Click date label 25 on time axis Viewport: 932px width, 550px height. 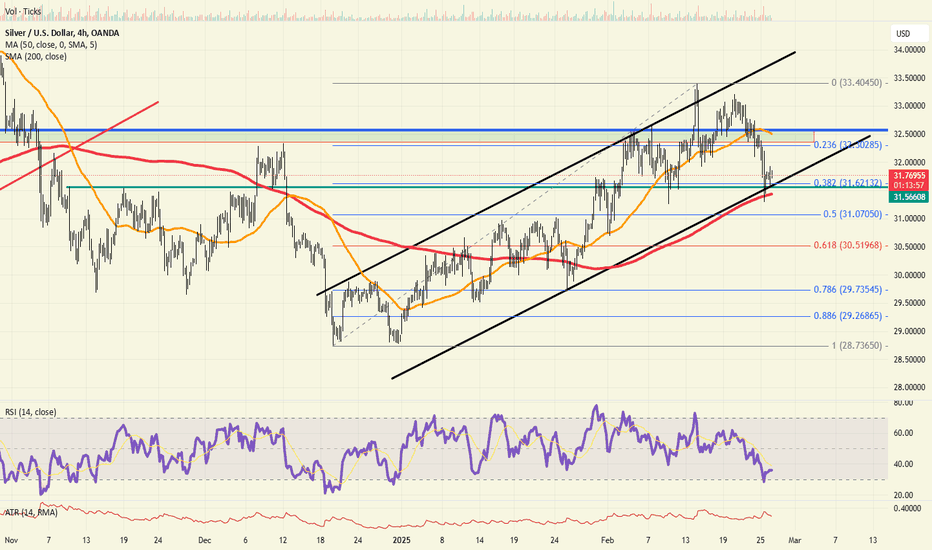(761, 540)
